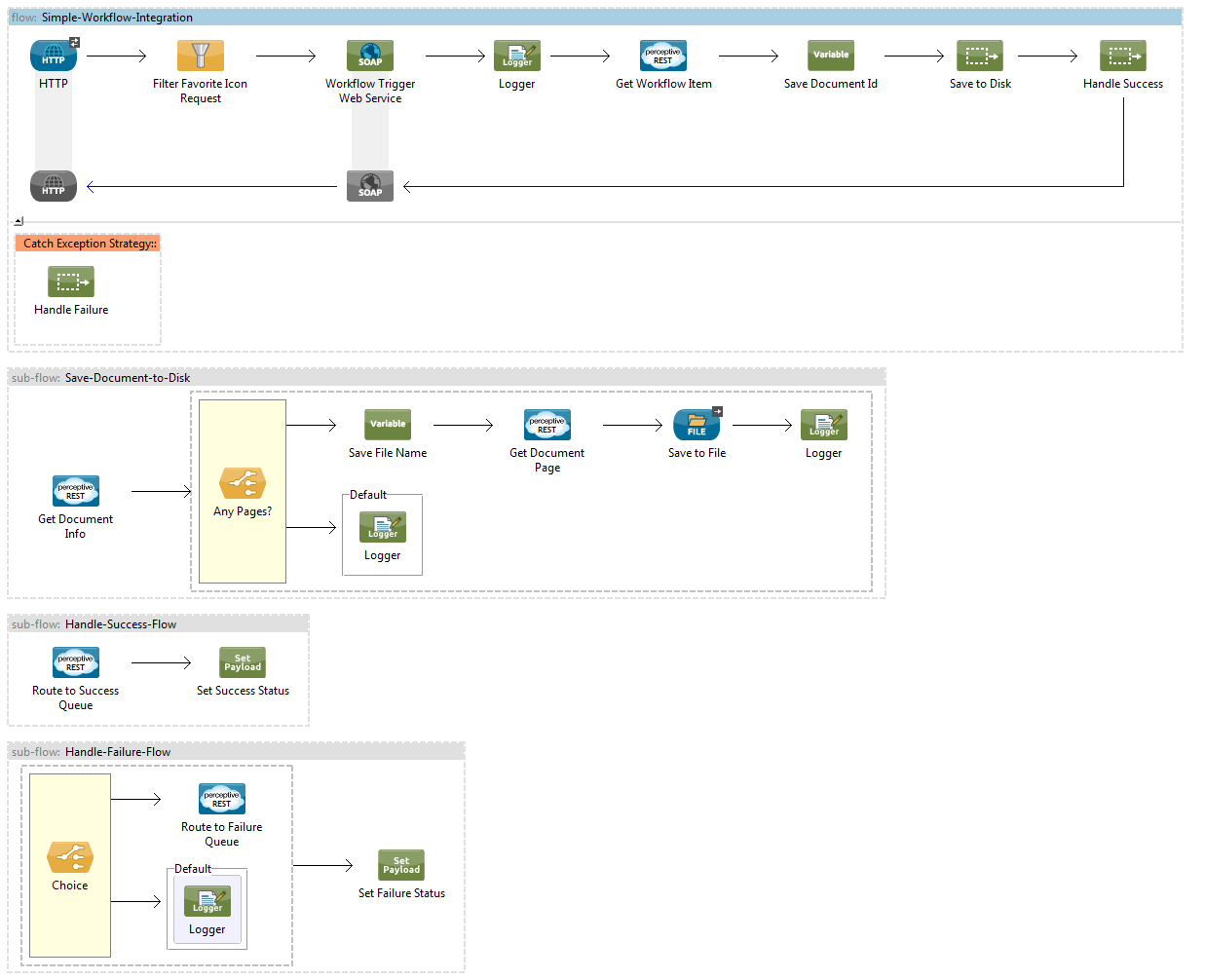This screenshot has width=1205, height=980.
Task: Select the Workflow Trigger Web Service SOAP icon
Action: 370,56
